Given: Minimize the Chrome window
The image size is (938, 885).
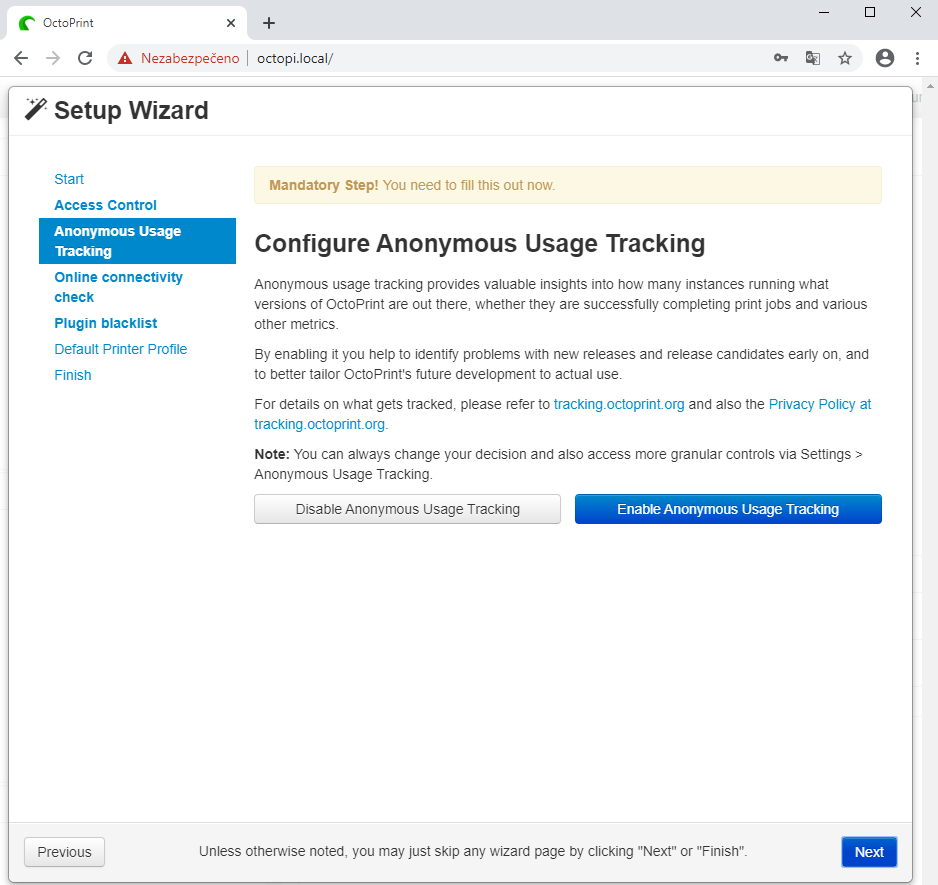Looking at the screenshot, I should click(x=824, y=13).
